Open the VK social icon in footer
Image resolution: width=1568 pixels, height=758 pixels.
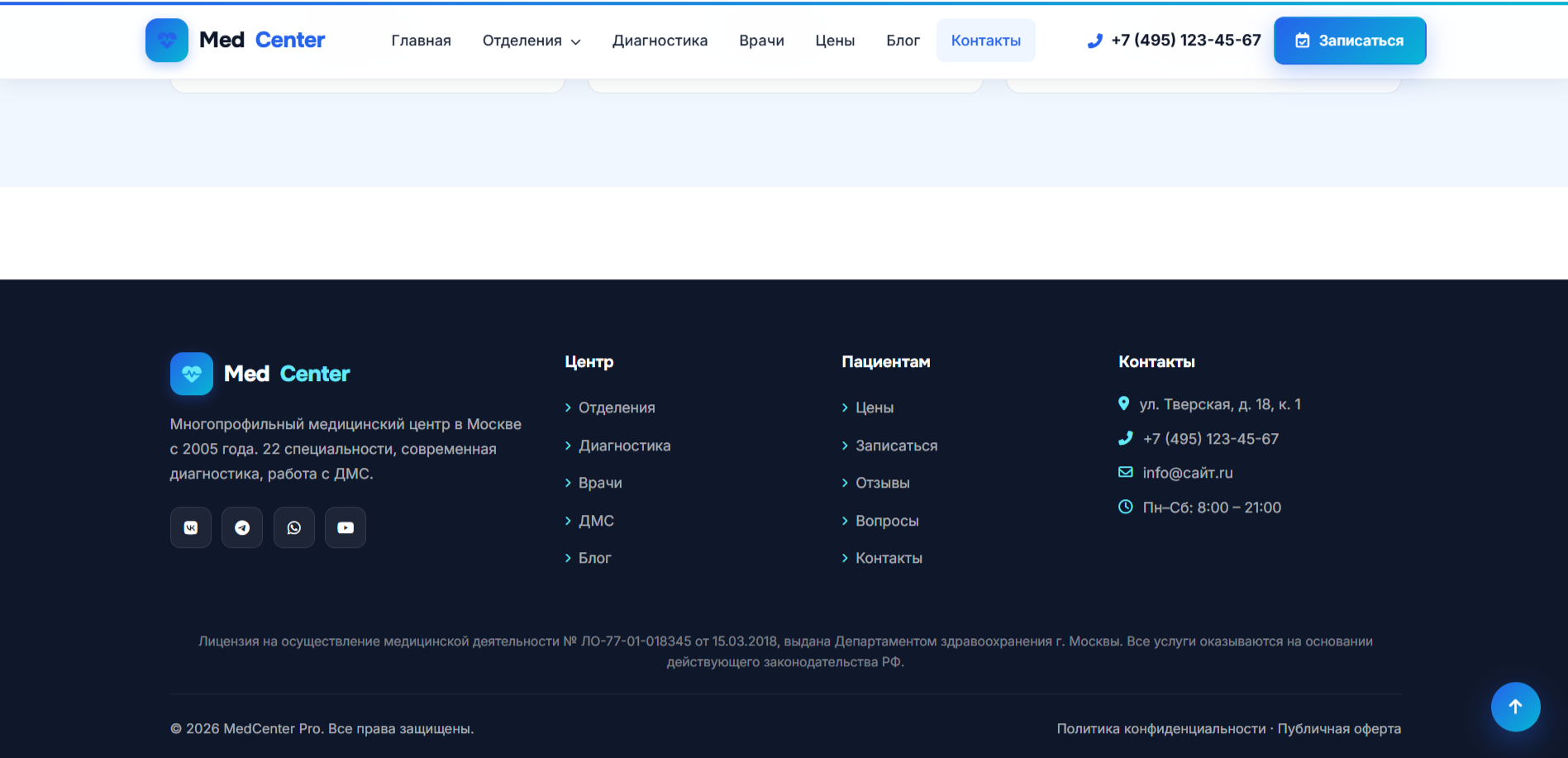[x=191, y=527]
